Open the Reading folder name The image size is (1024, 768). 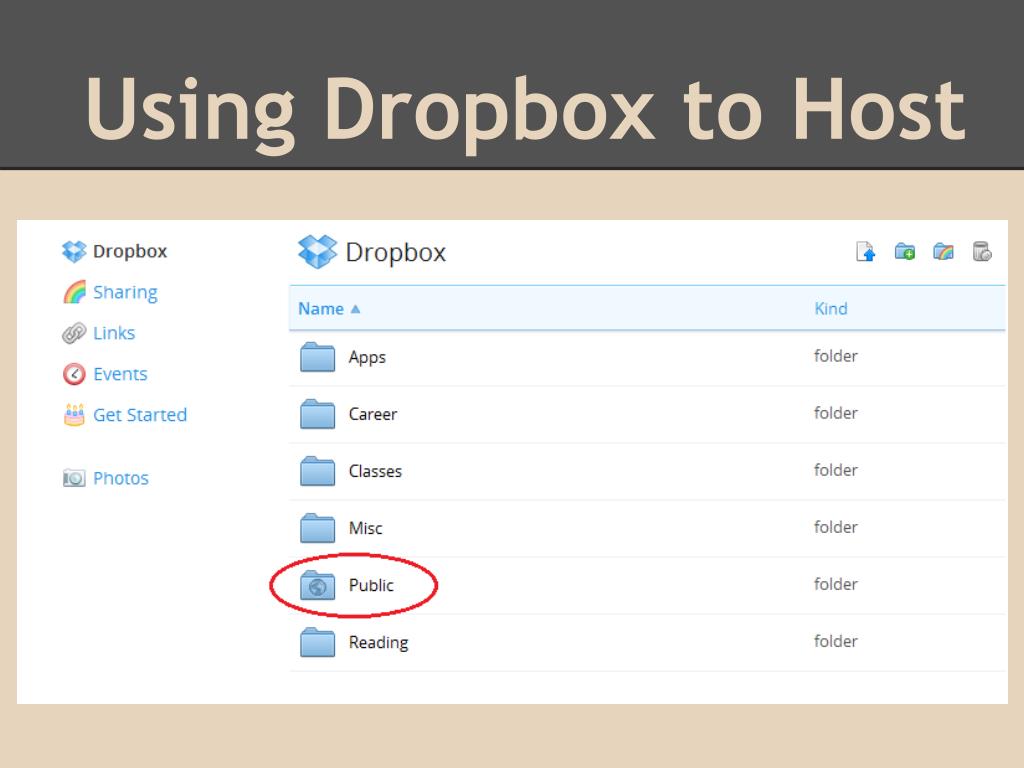coord(378,643)
